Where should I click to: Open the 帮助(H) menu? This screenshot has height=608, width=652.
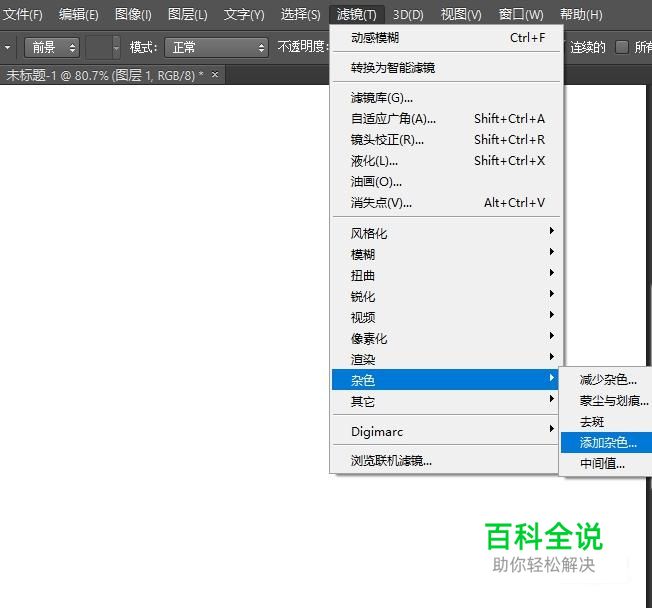(581, 15)
